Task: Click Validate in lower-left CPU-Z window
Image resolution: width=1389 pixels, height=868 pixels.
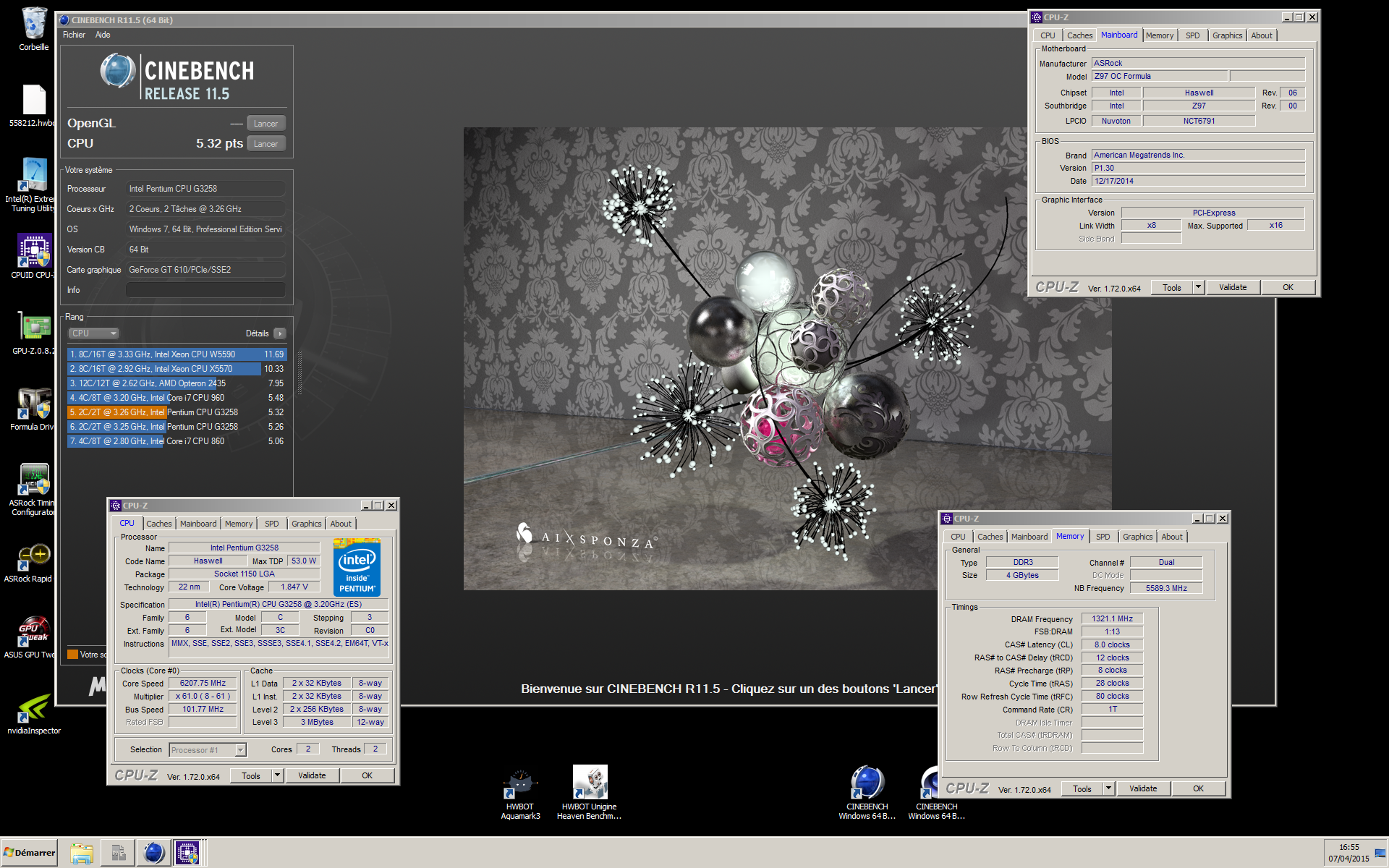Action: pyautogui.click(x=312, y=775)
